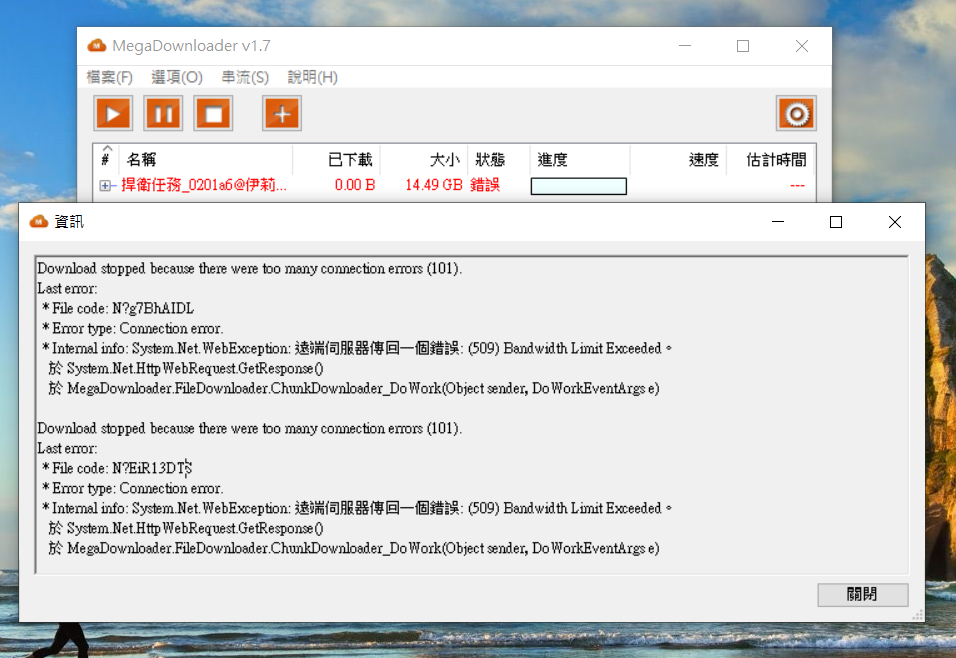The height and width of the screenshot is (658, 956).
Task: Sort by the 速度 column header
Action: (x=678, y=160)
